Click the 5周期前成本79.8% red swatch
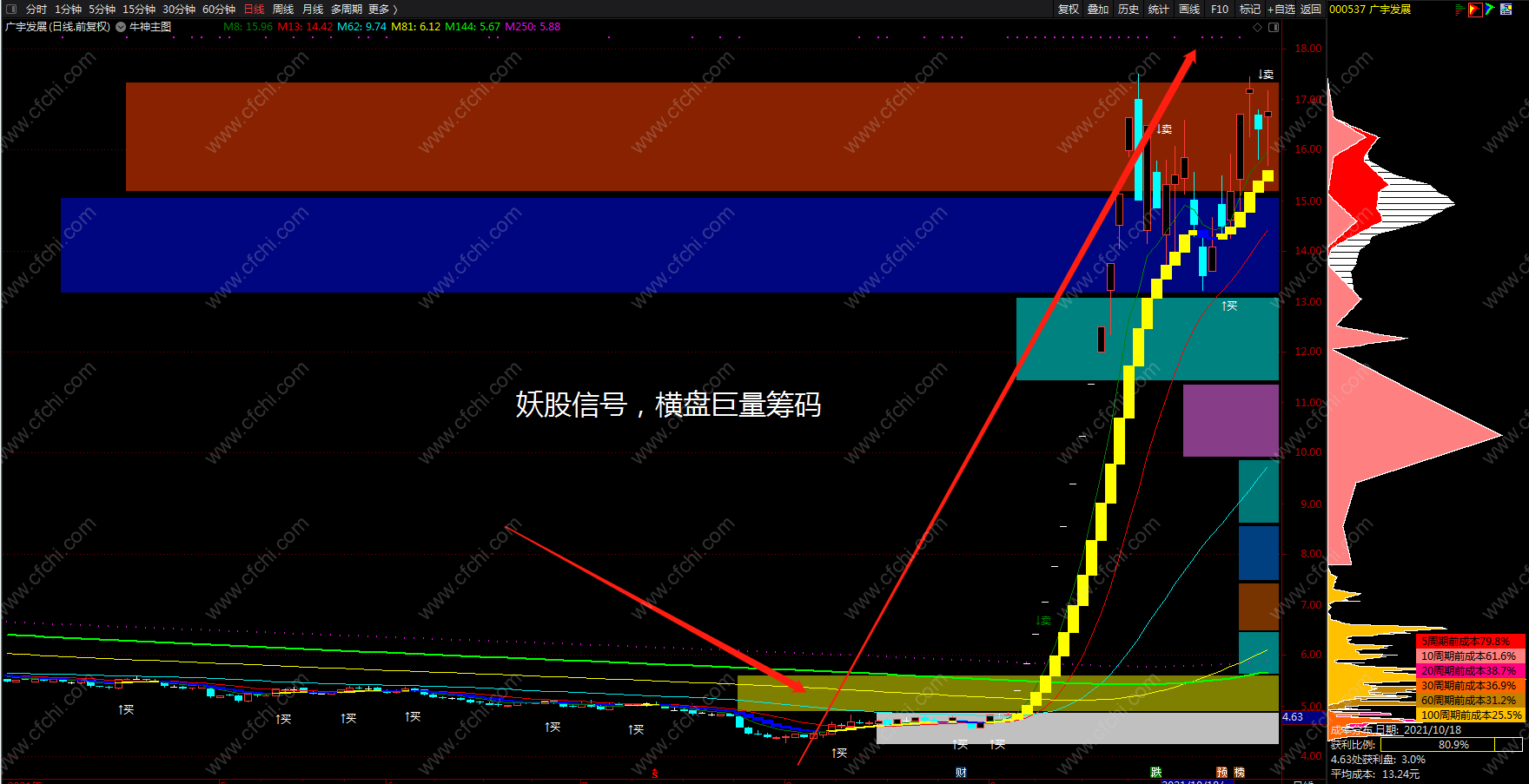The width and height of the screenshot is (1529, 784). [x=1470, y=642]
